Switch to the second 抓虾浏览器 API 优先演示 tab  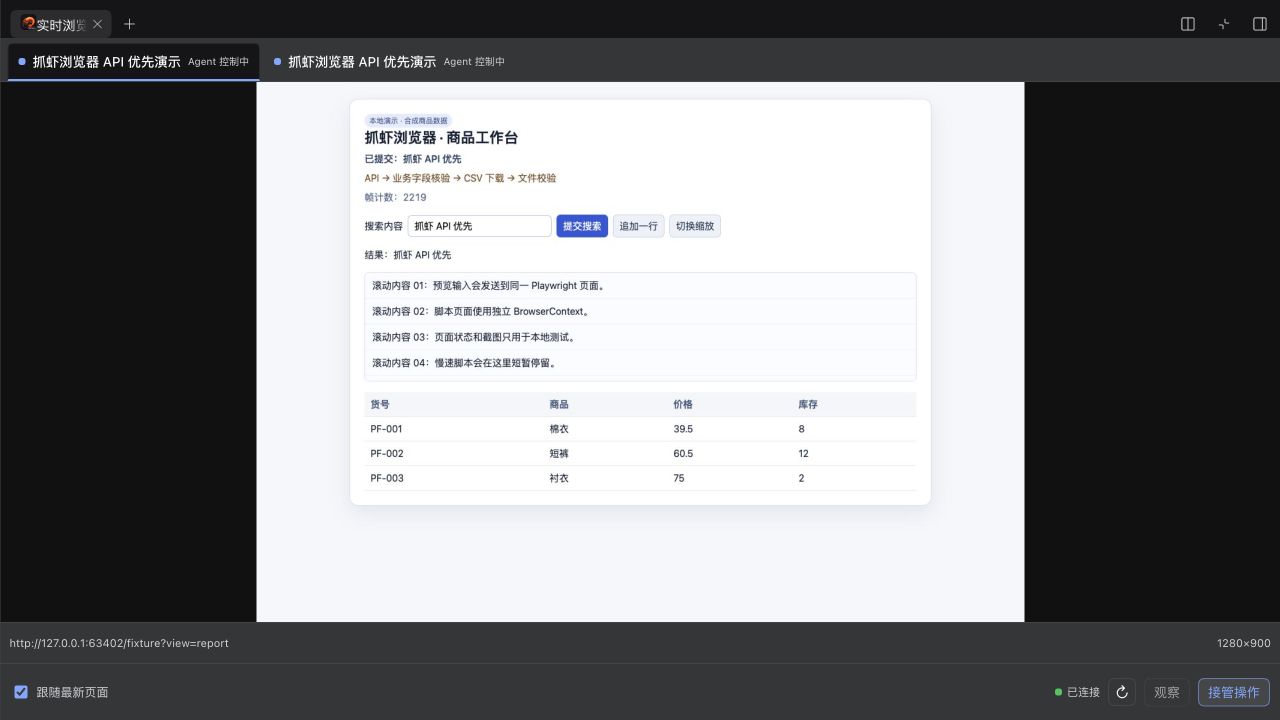[x=390, y=61]
